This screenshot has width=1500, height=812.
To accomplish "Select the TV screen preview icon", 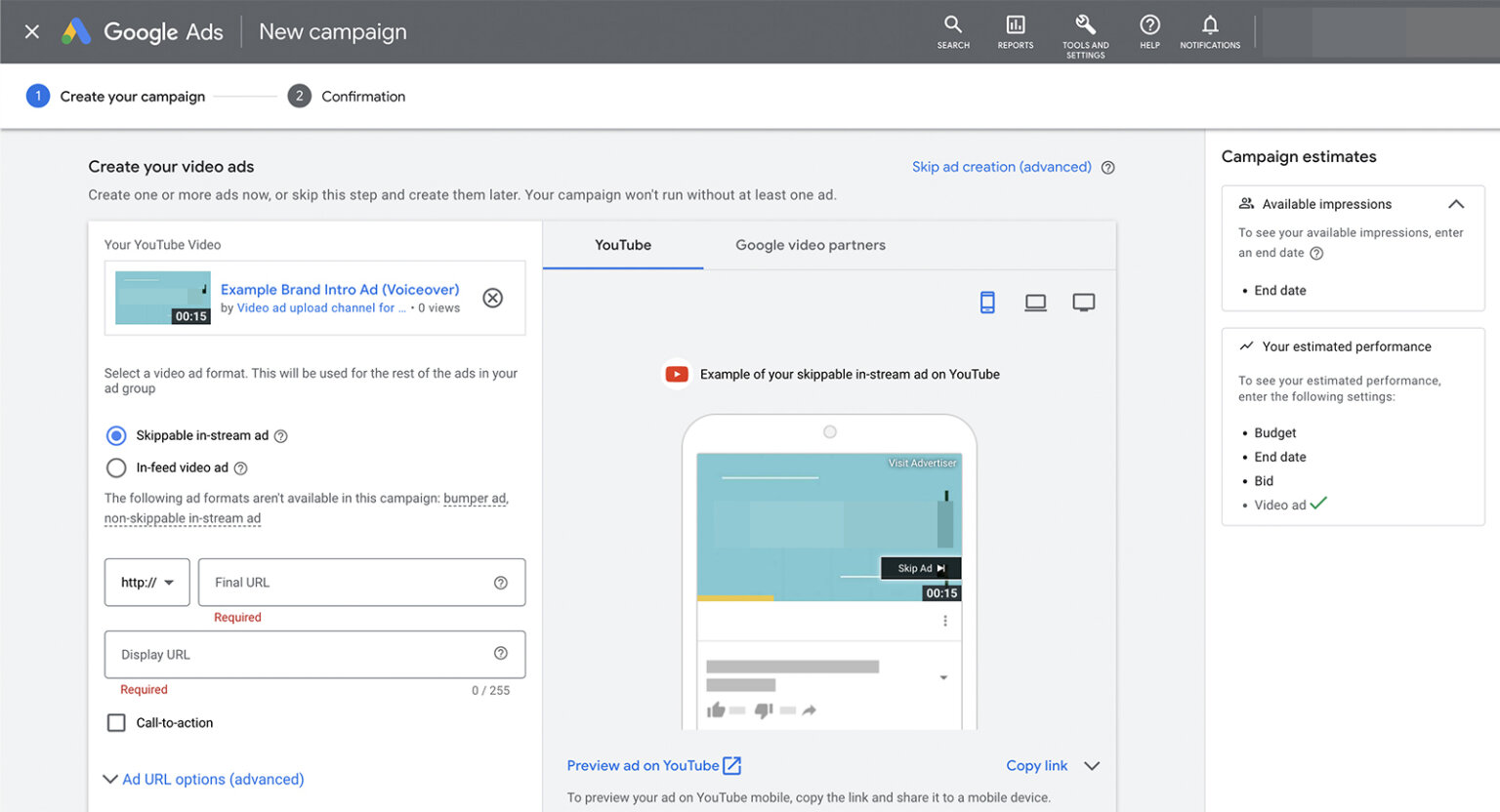I will coord(1084,302).
